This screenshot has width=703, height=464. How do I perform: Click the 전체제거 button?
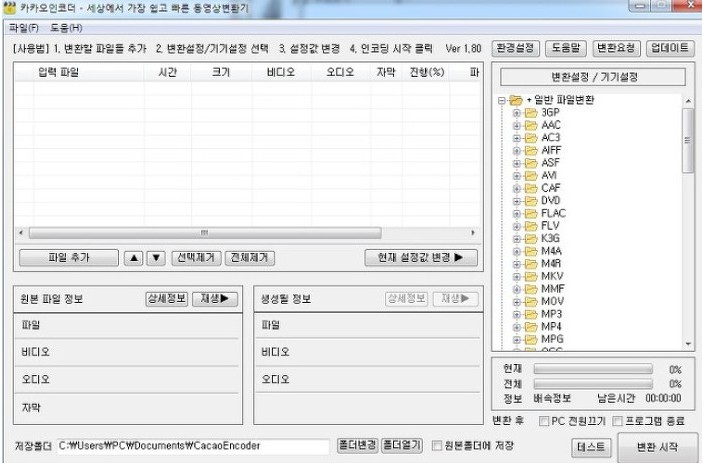[x=250, y=258]
